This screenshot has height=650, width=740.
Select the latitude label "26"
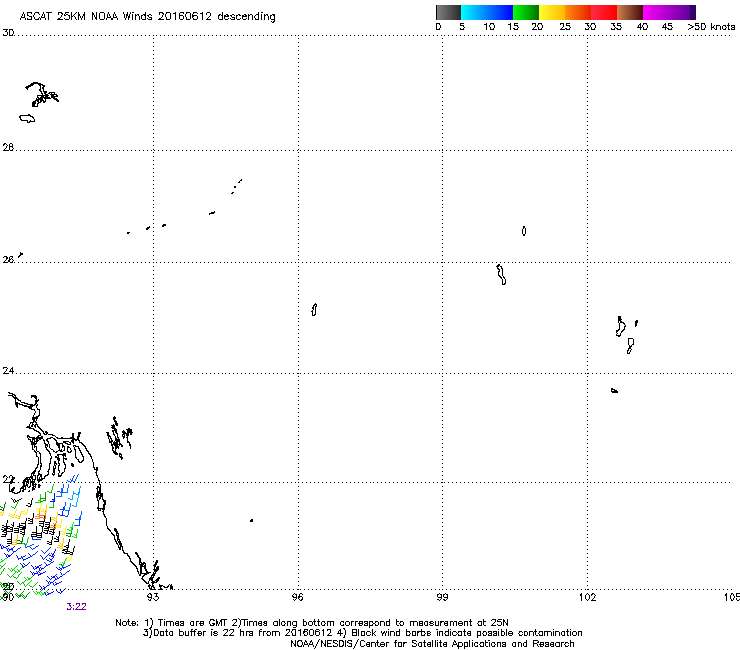tap(8, 260)
